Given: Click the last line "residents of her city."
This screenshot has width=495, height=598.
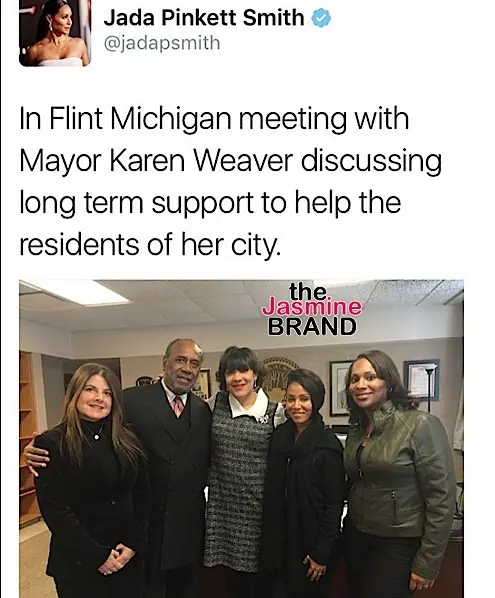Looking at the screenshot, I should (150, 245).
